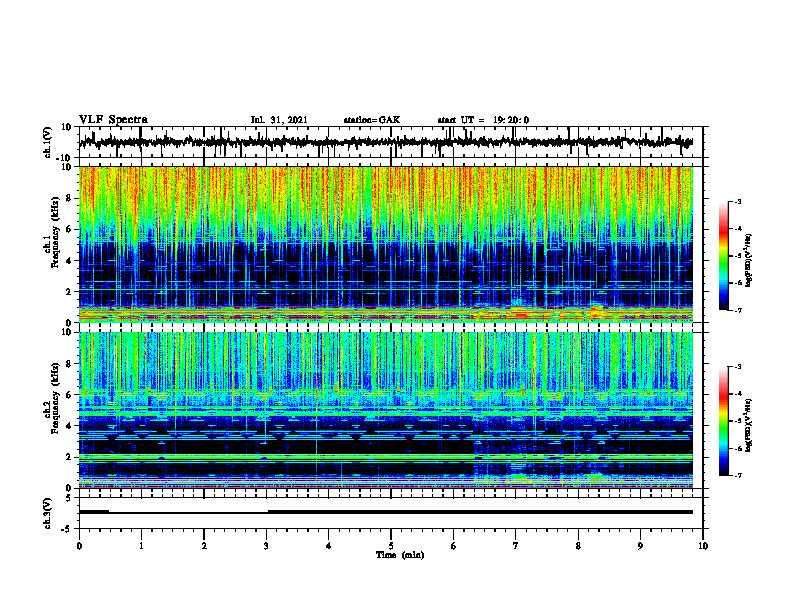Click the "station=GAK" header label
The height and width of the screenshot is (612, 792).
tap(372, 120)
